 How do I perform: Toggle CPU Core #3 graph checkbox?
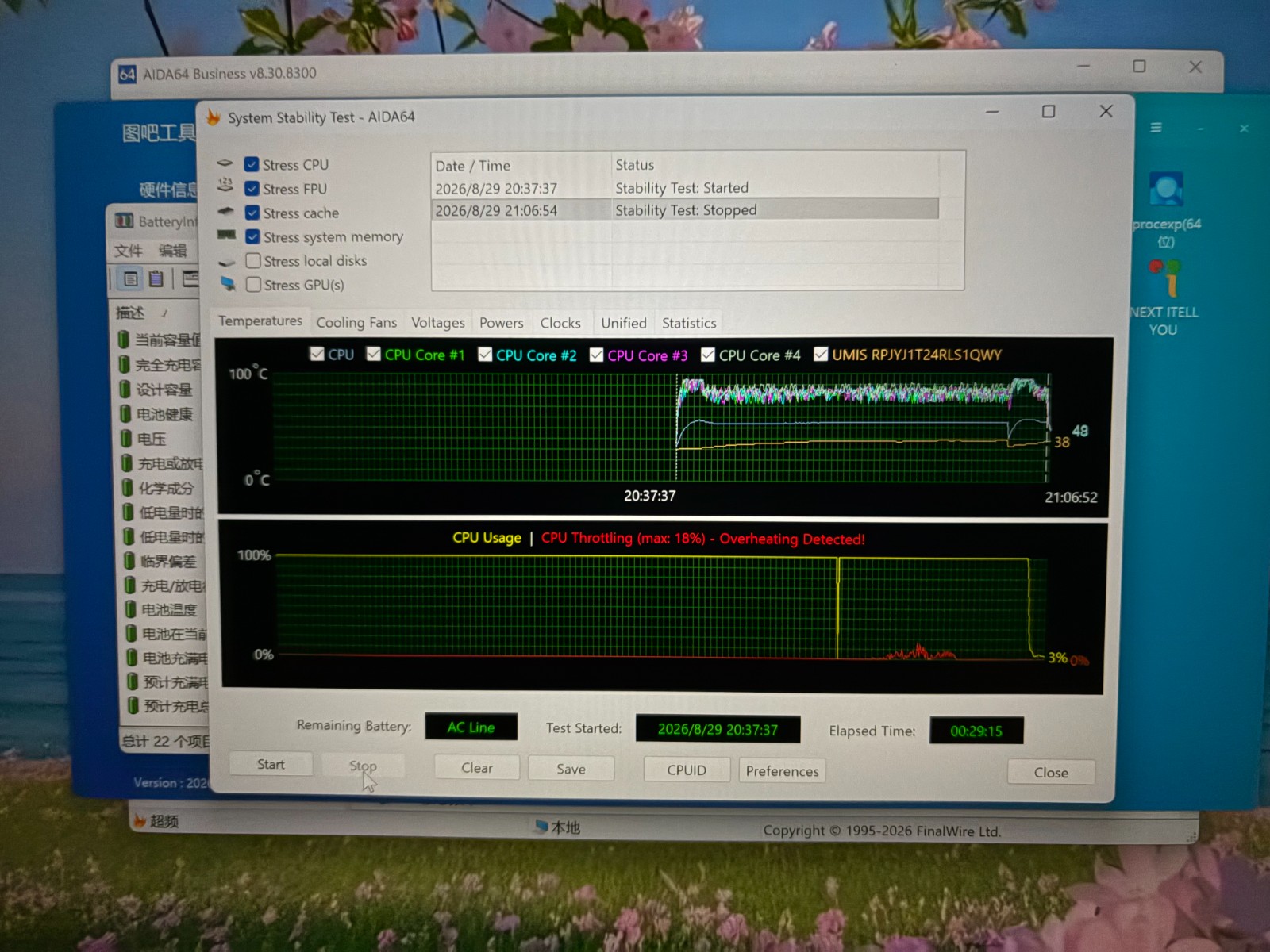[596, 355]
